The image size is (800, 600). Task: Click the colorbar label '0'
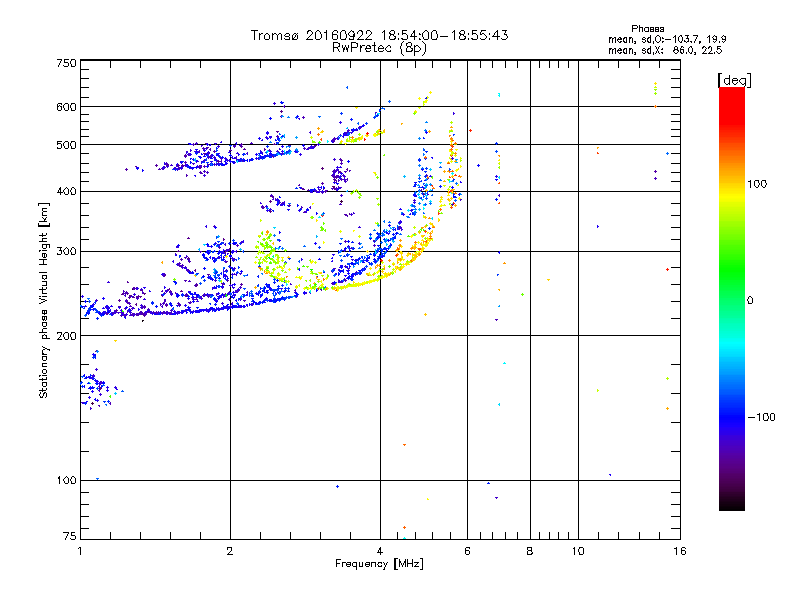(750, 301)
